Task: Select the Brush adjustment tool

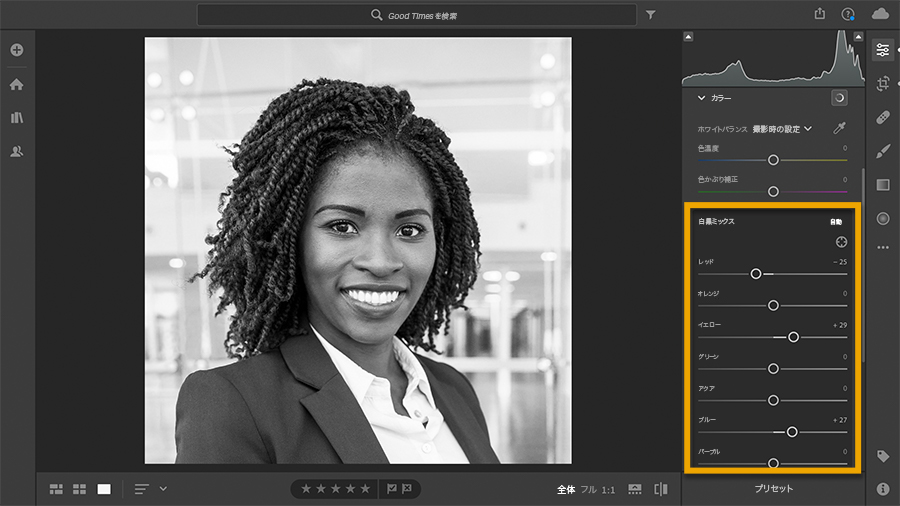Action: [883, 151]
